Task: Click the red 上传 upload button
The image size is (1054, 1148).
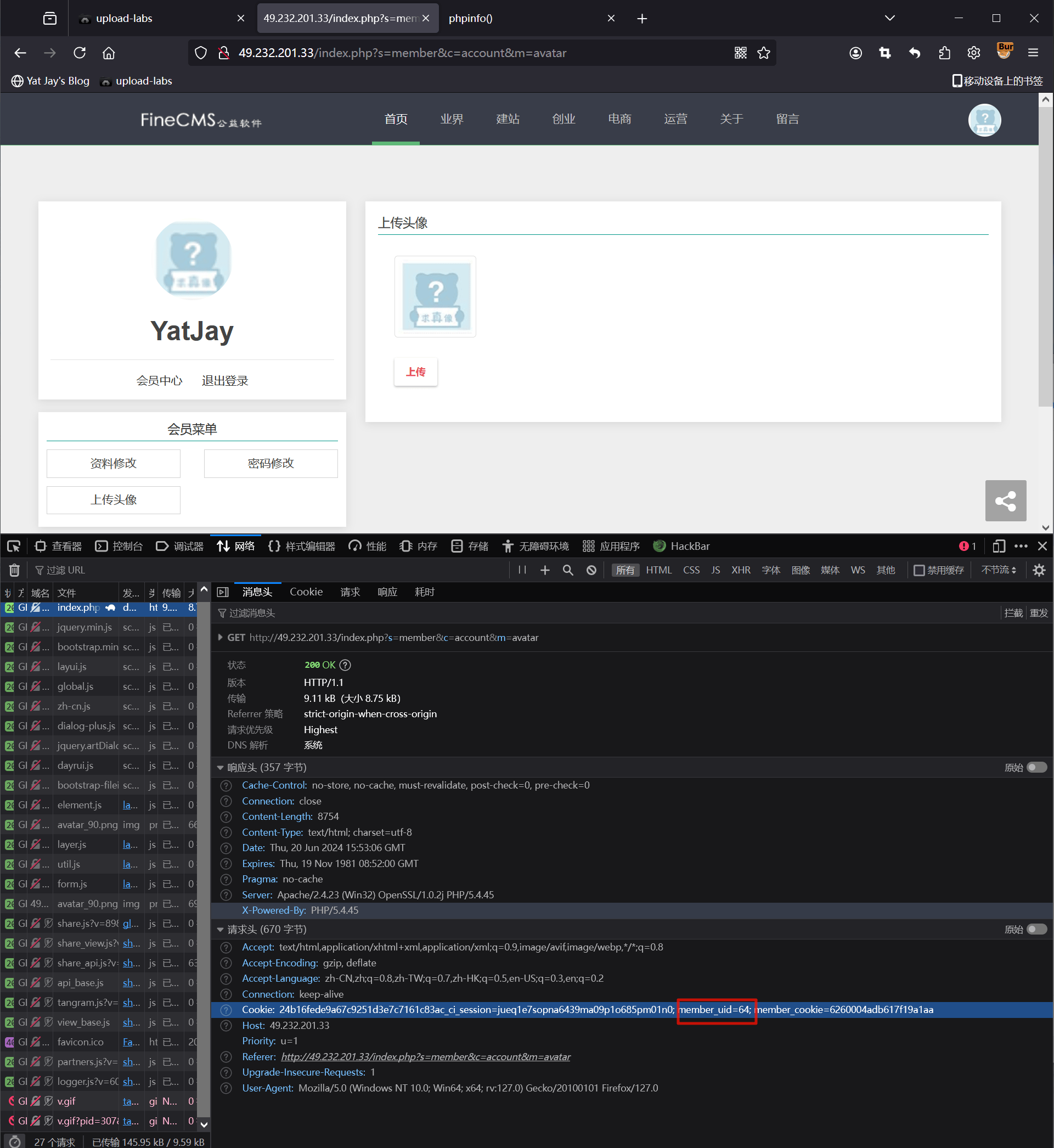Action: click(x=415, y=372)
